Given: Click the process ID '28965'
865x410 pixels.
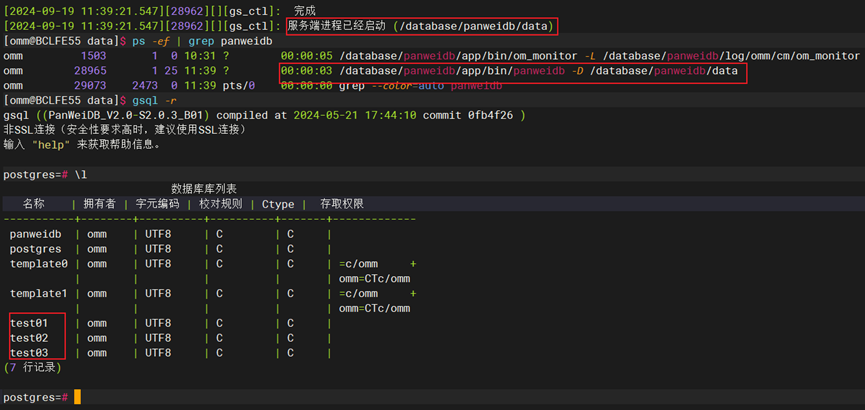Looking at the screenshot, I should point(90,71).
